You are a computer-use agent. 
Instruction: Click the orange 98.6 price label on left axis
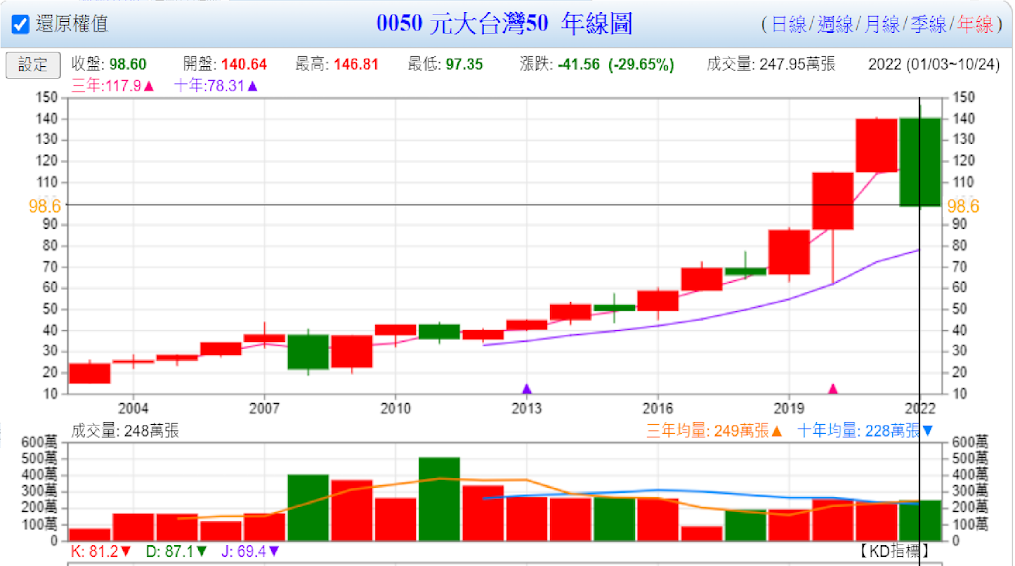point(45,206)
